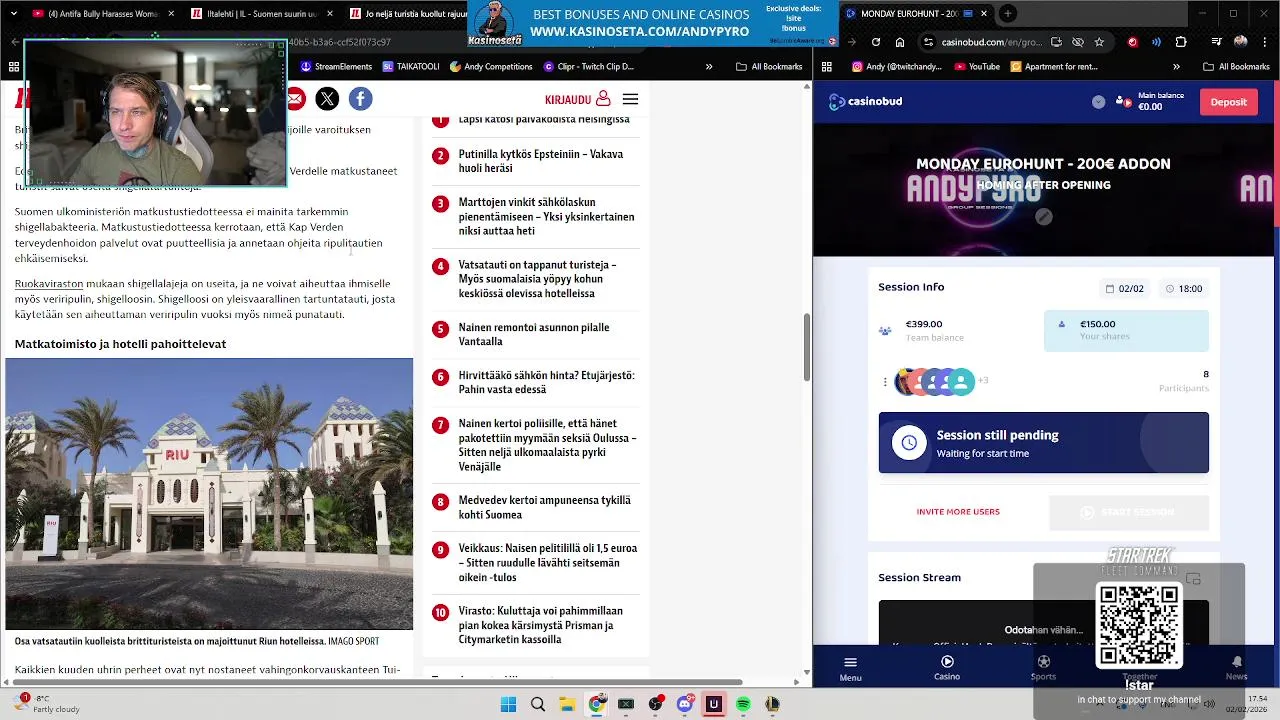Click the 02/02 session date chip
The height and width of the screenshot is (720, 1280).
1124,288
